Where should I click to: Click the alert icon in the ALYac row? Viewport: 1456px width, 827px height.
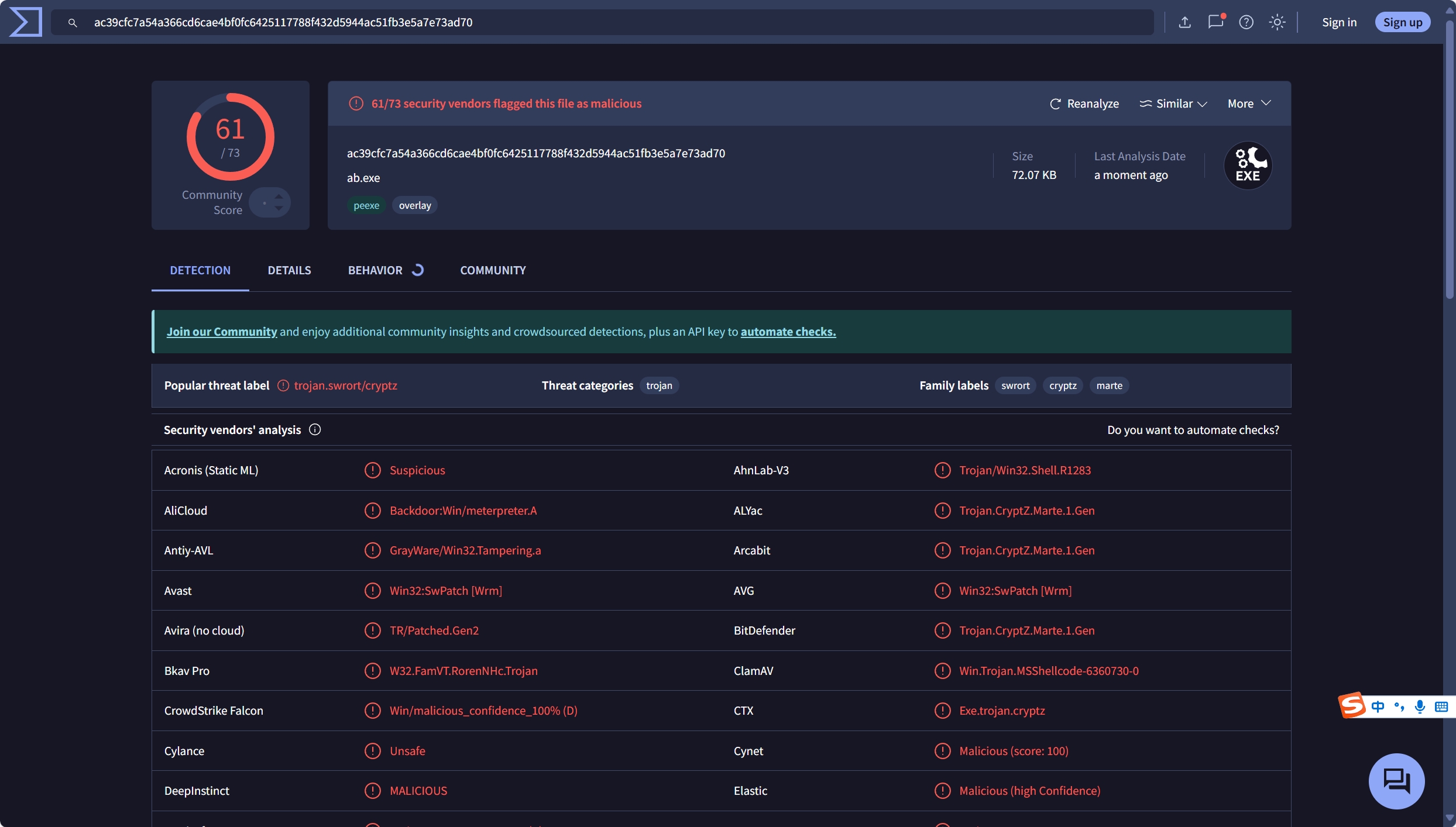click(x=942, y=511)
